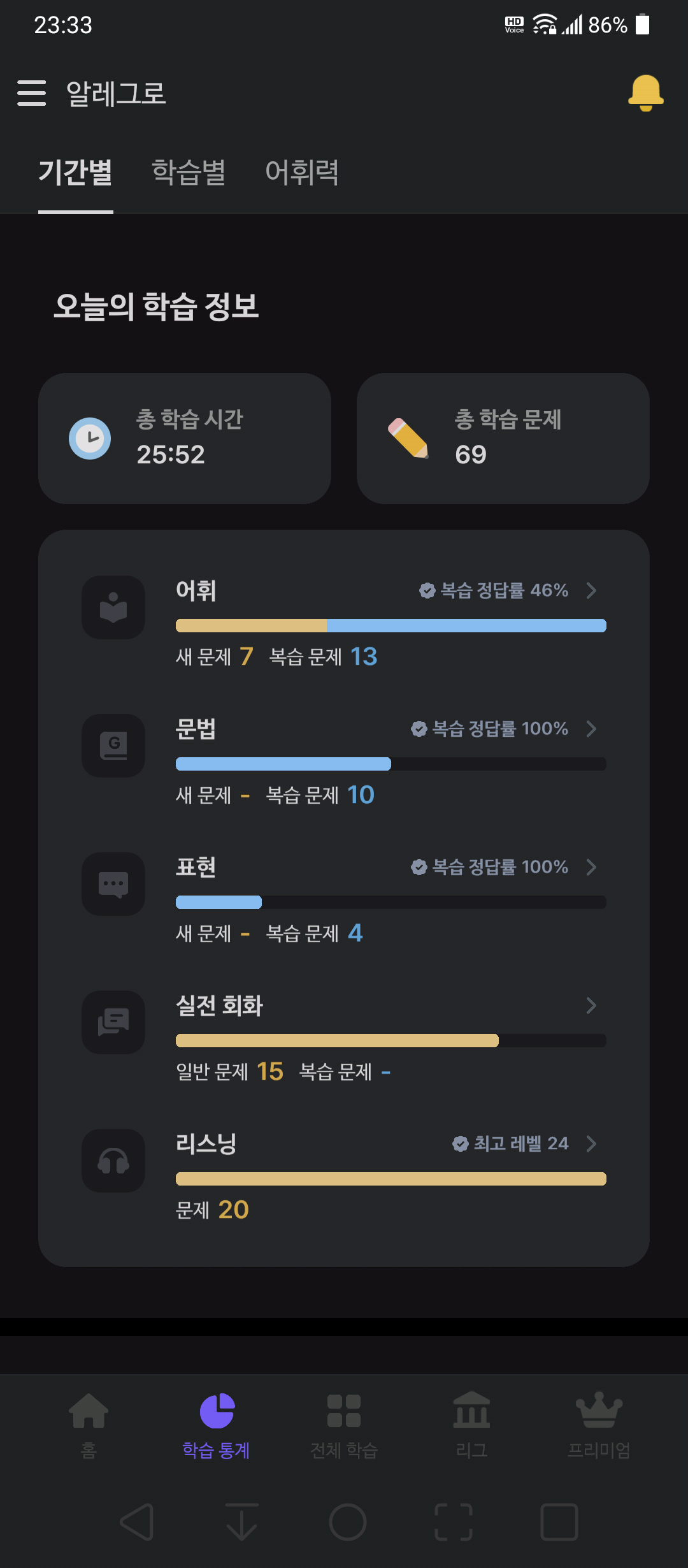
Task: Open the notifications bell
Action: click(645, 93)
